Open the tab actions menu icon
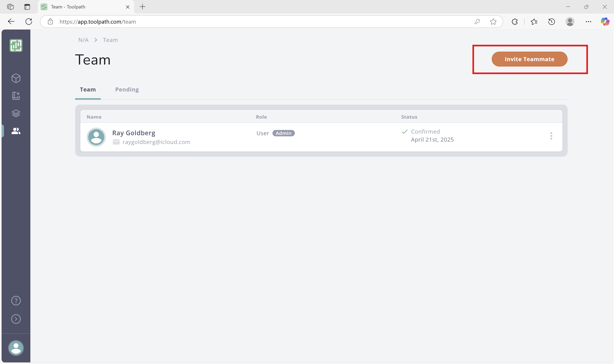The image size is (614, 364). (27, 7)
